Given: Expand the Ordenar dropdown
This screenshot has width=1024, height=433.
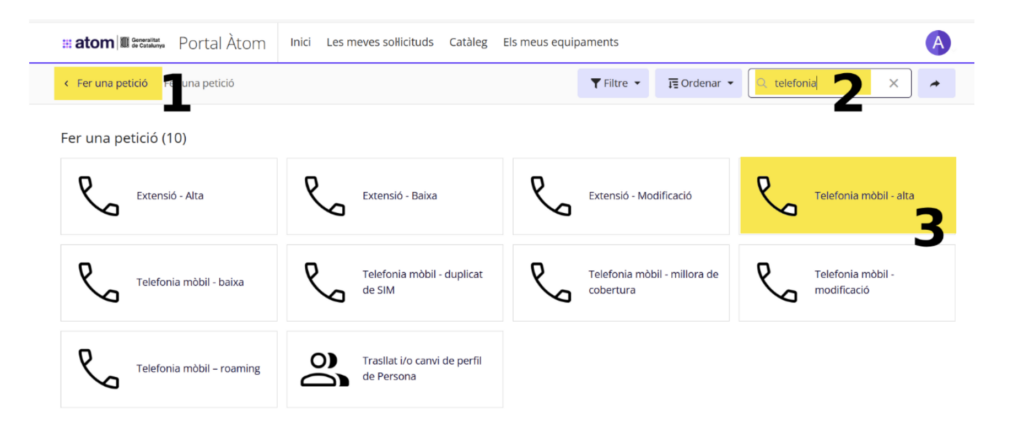Looking at the screenshot, I should [x=698, y=84].
